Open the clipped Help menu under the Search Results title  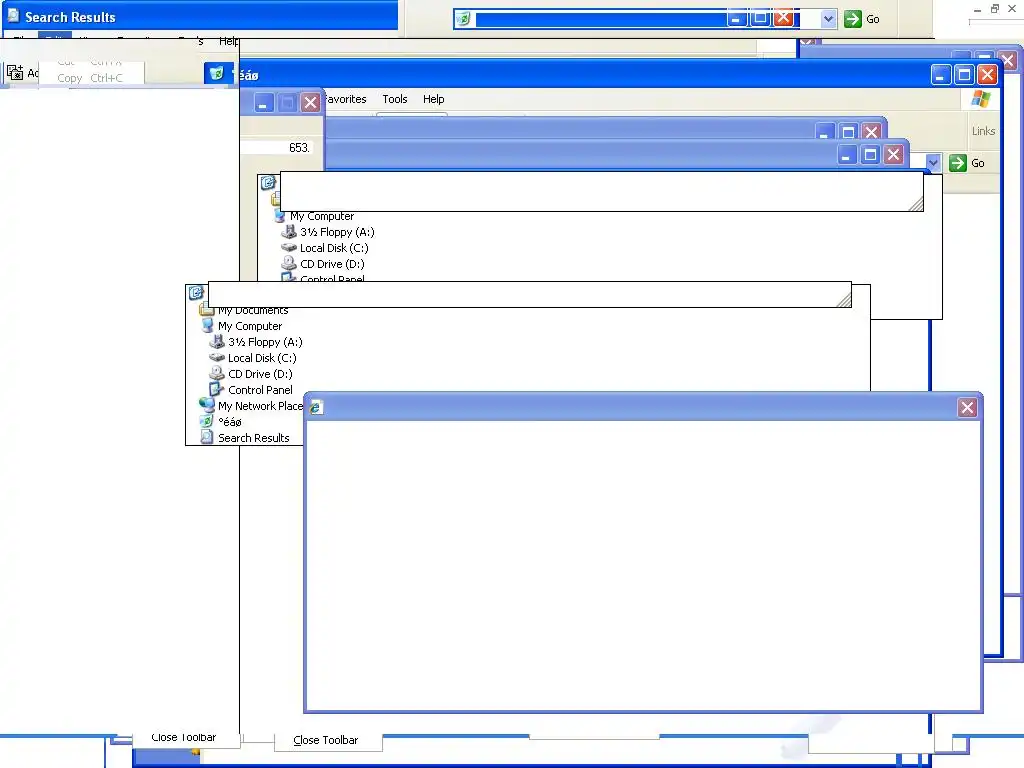coord(229,41)
